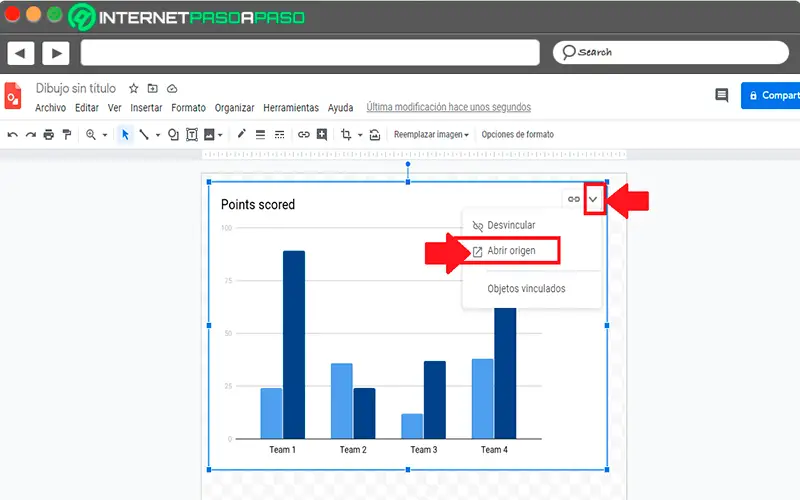
Task: Select the Line tool
Action: click(144, 135)
